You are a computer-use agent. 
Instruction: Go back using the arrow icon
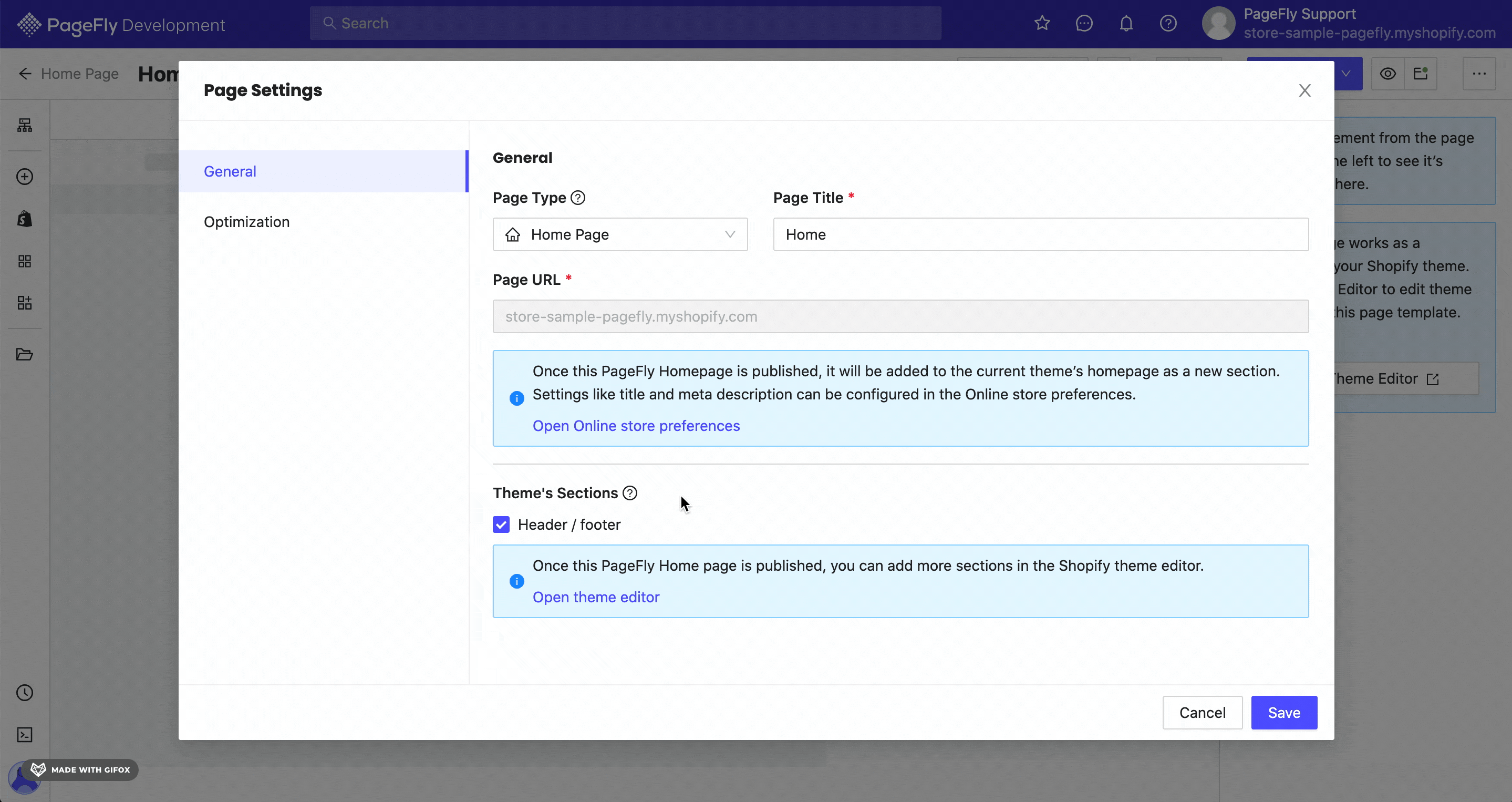pos(25,74)
